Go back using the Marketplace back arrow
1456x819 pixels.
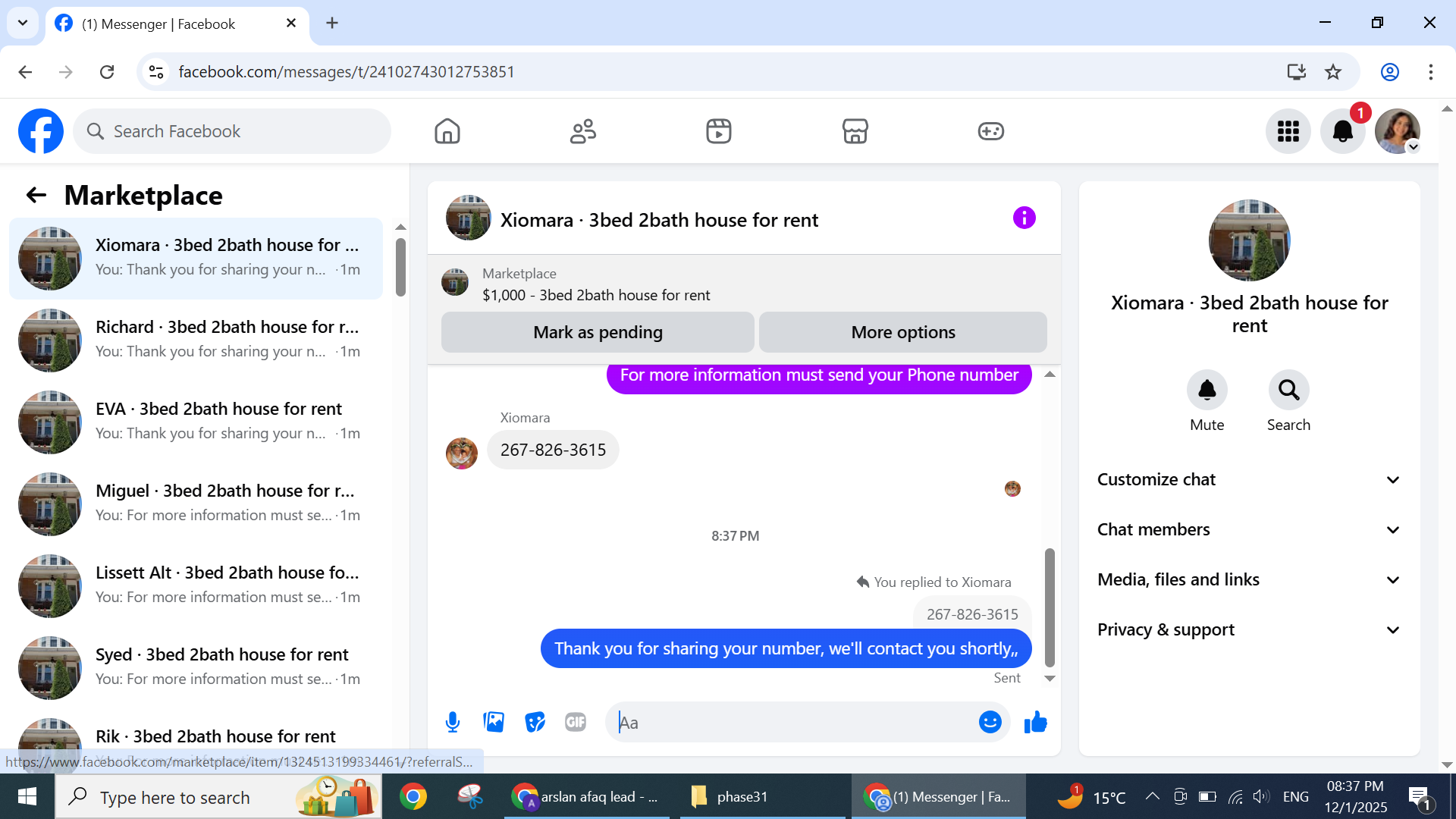pos(36,196)
